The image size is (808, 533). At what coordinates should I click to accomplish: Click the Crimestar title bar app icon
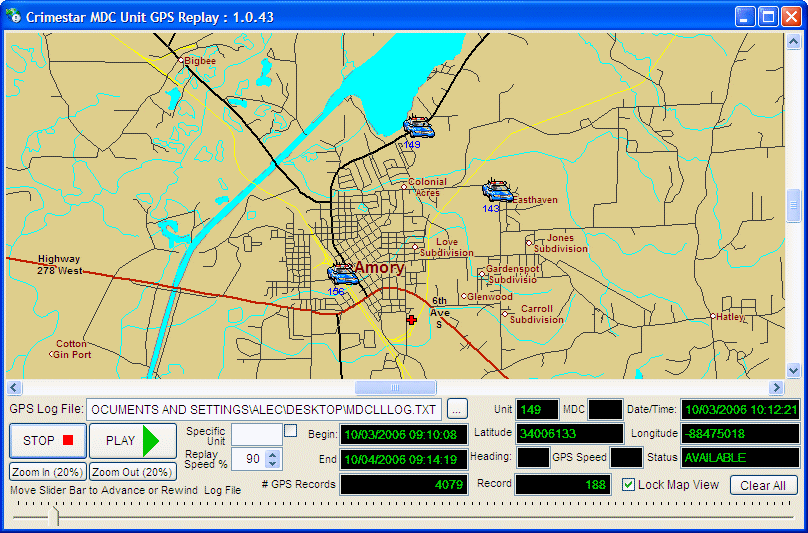[x=13, y=15]
